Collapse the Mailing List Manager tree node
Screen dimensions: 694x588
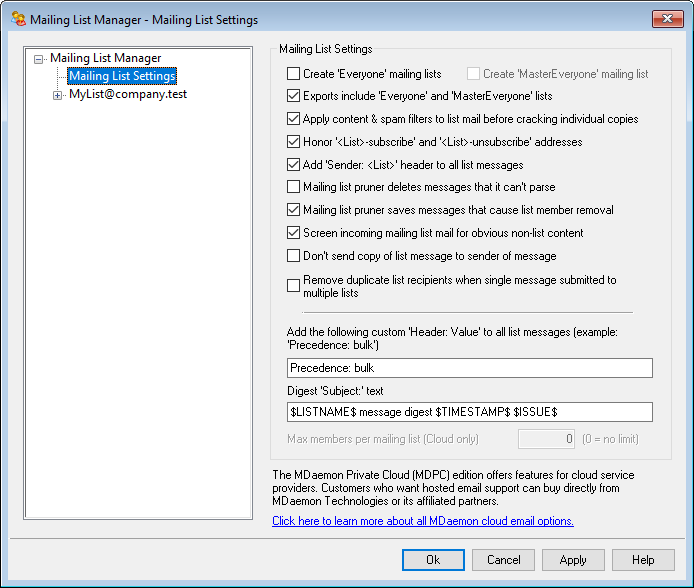click(39, 59)
